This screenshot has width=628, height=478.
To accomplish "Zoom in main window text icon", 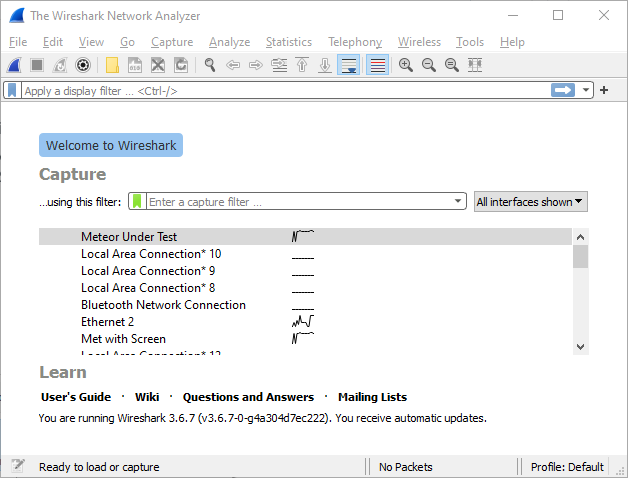I will click(x=406, y=65).
